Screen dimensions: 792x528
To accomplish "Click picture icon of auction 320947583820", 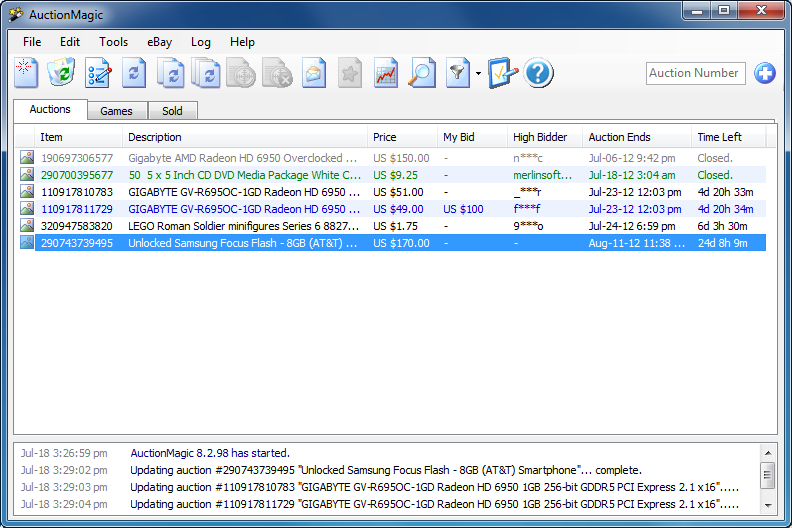I will (x=27, y=225).
